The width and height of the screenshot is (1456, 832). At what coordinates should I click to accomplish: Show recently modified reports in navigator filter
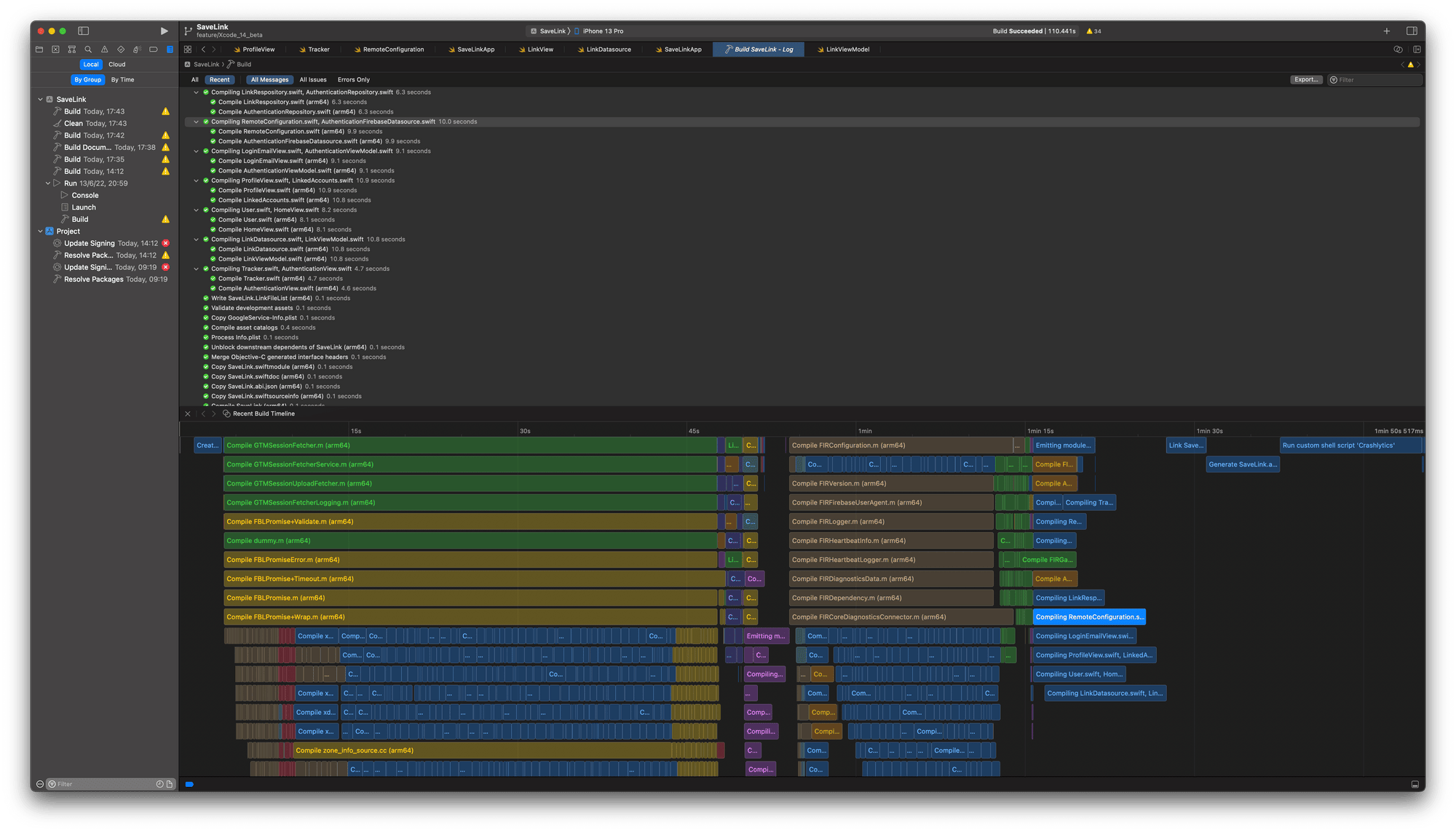point(159,784)
